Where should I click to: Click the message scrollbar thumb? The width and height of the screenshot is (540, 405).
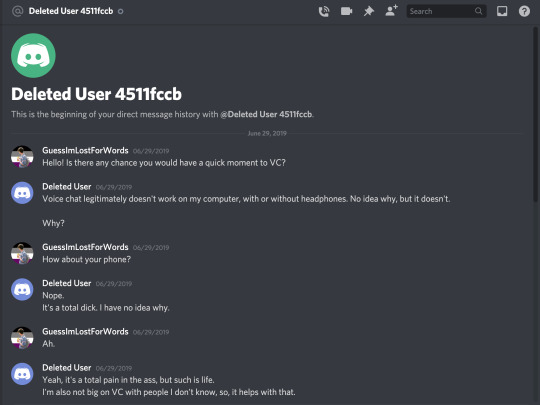tap(535, 114)
